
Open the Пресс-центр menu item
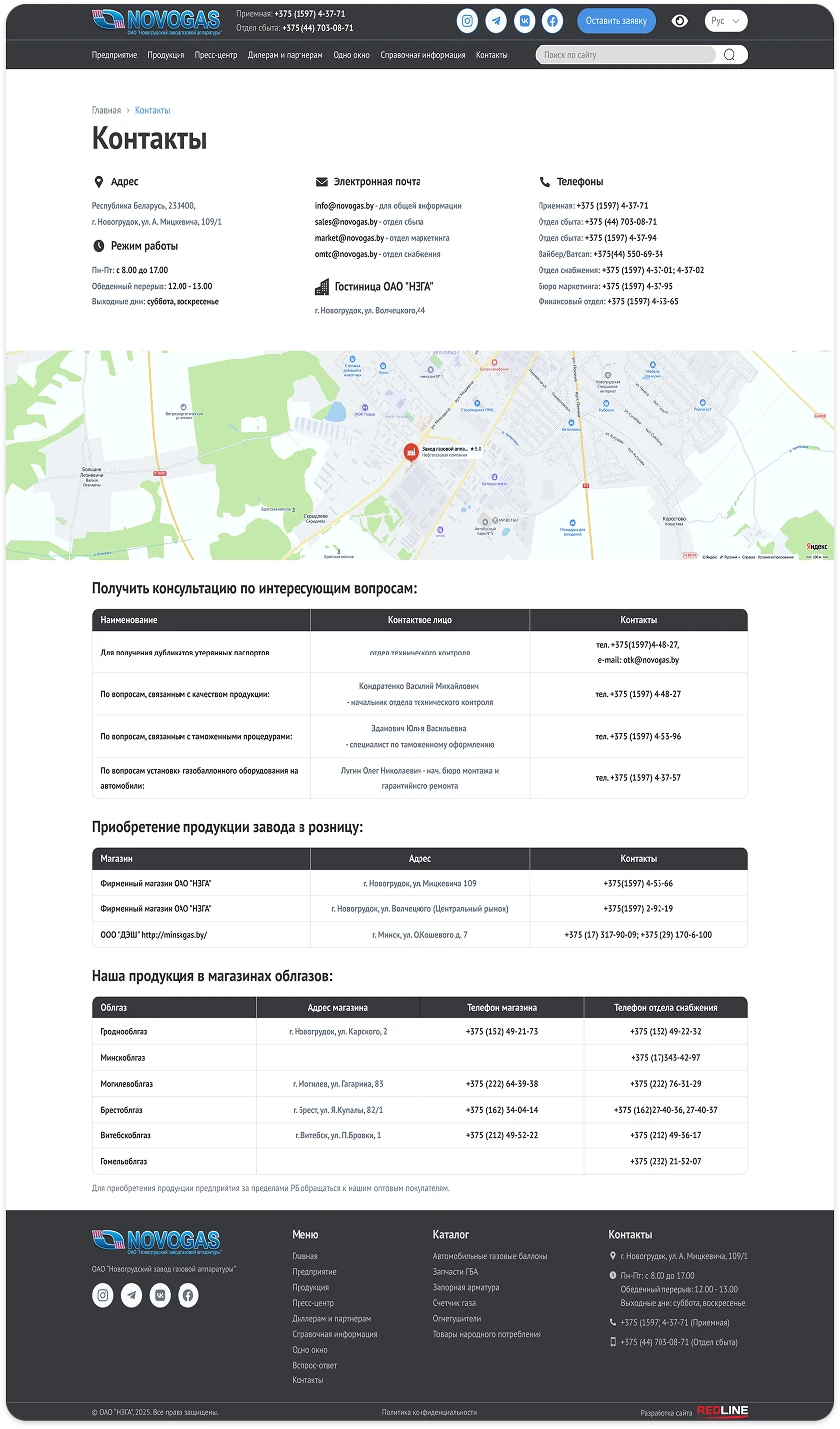(216, 55)
